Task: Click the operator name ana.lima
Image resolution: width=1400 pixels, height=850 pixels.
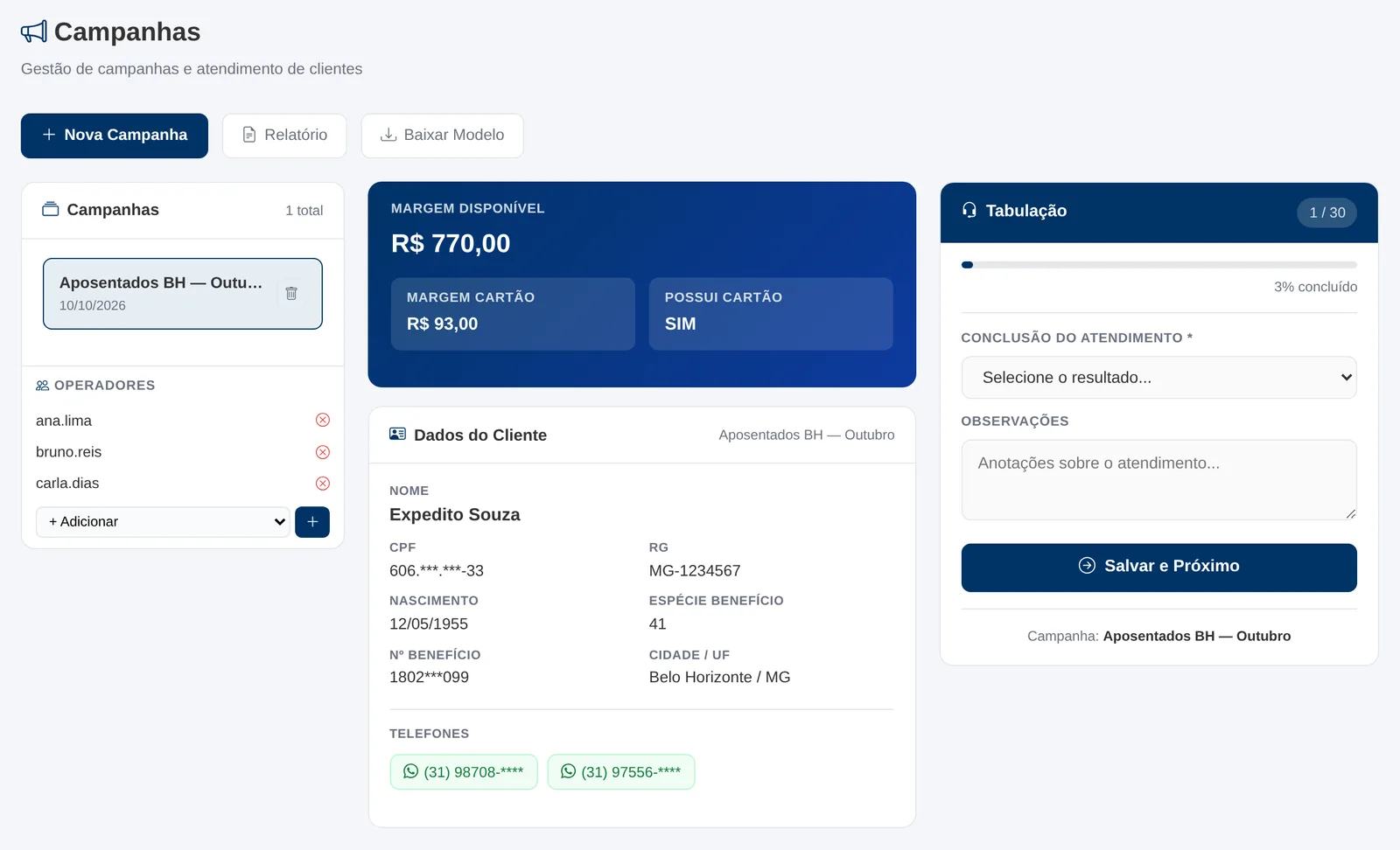Action: (x=64, y=421)
